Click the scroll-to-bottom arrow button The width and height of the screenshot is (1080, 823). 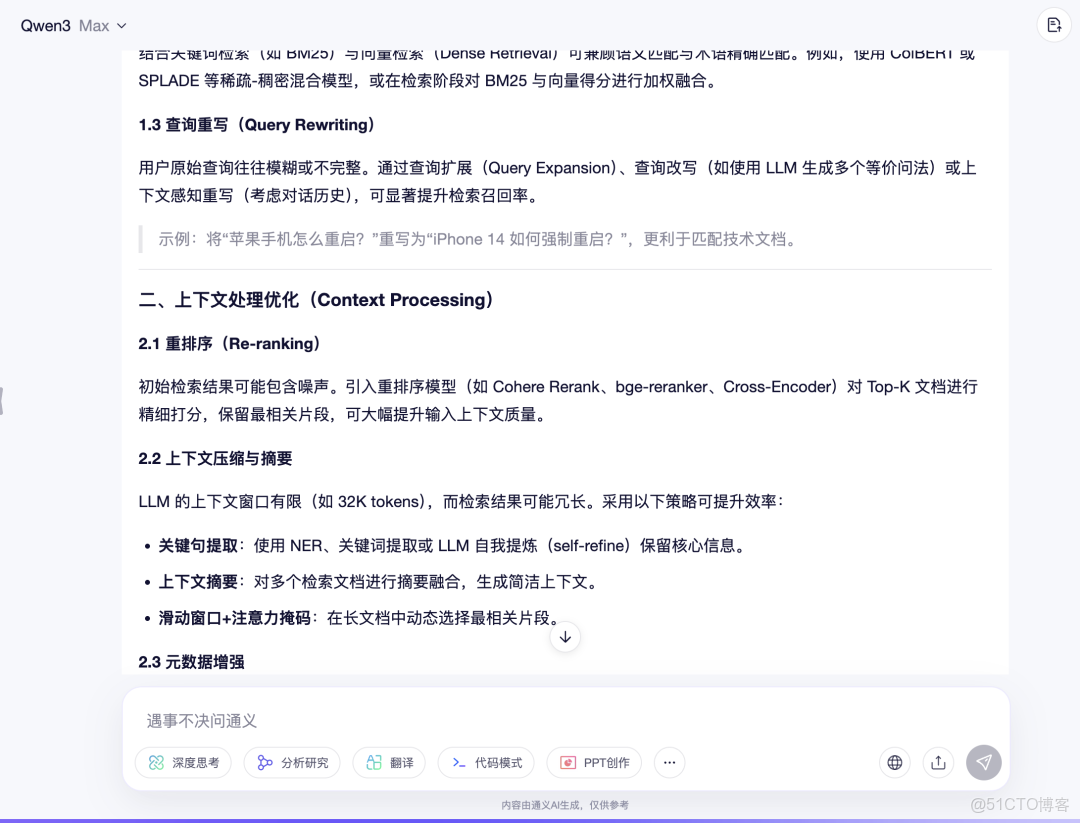pyautogui.click(x=565, y=637)
